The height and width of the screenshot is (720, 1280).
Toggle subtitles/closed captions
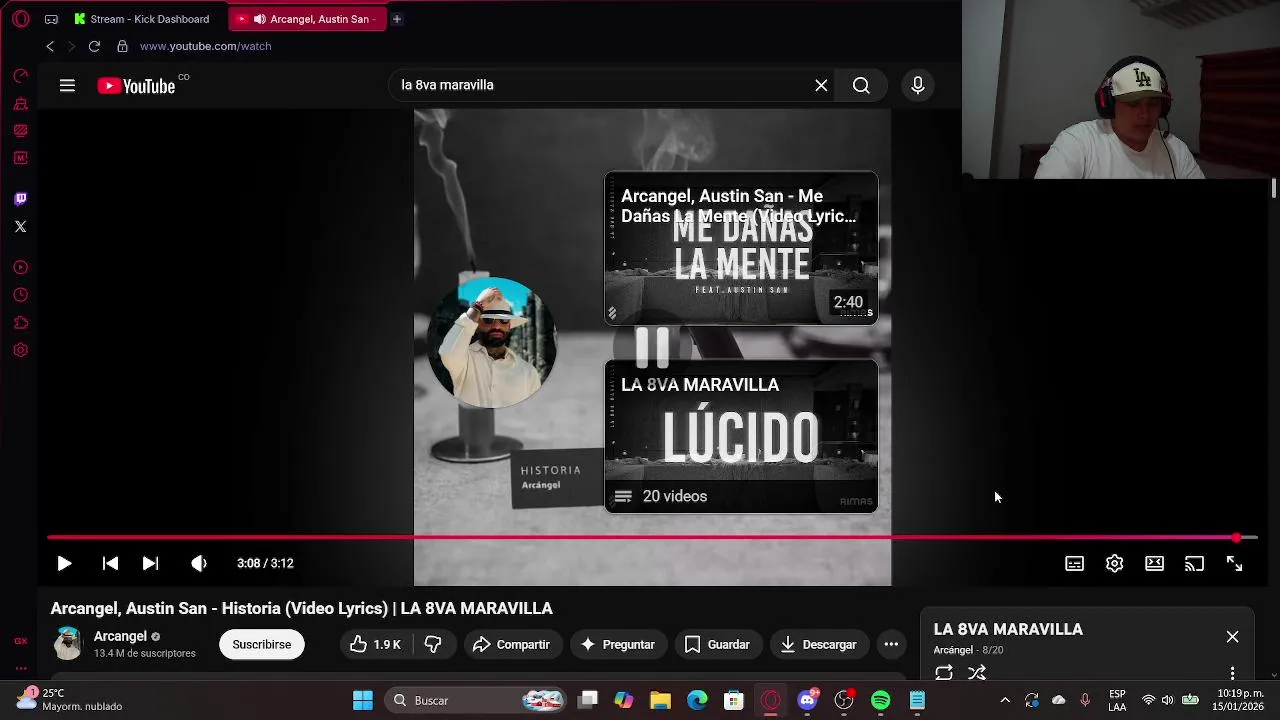[1074, 564]
